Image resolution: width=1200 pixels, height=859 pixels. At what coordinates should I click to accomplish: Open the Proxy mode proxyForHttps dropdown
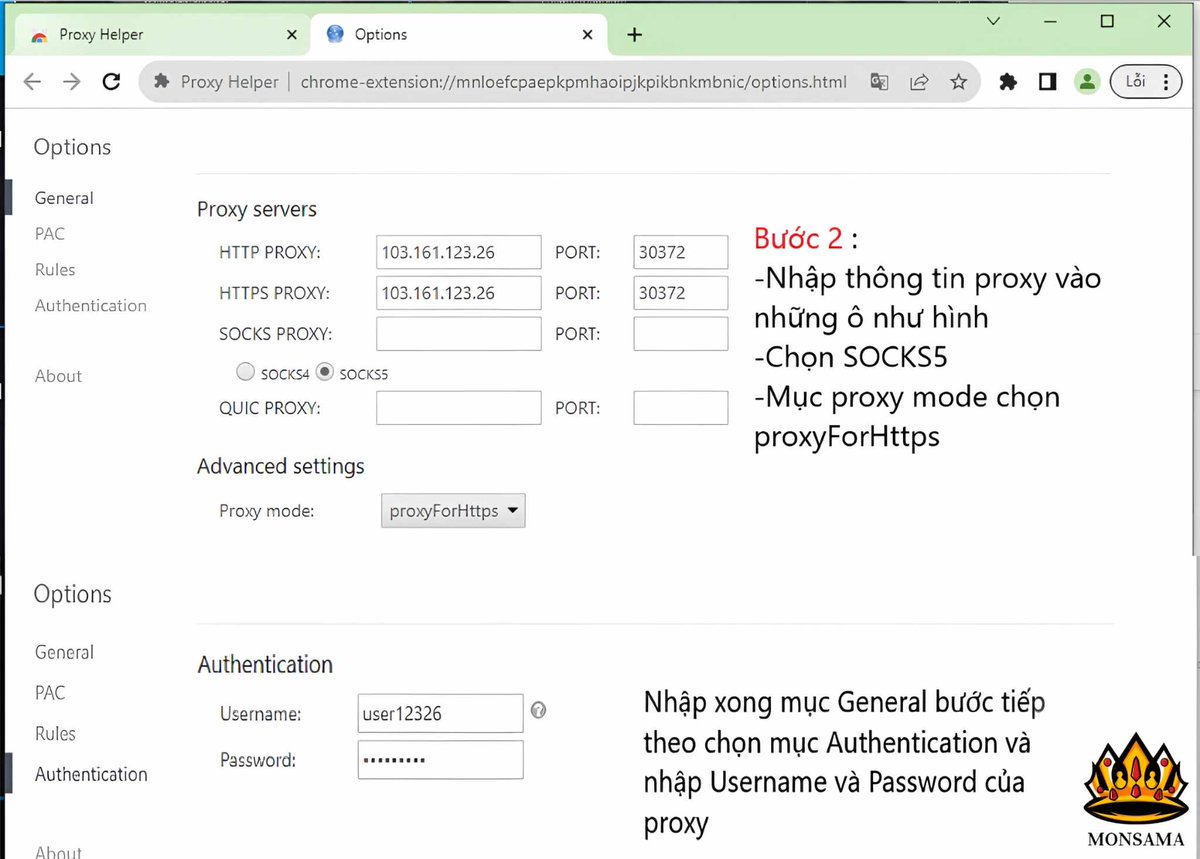454,511
